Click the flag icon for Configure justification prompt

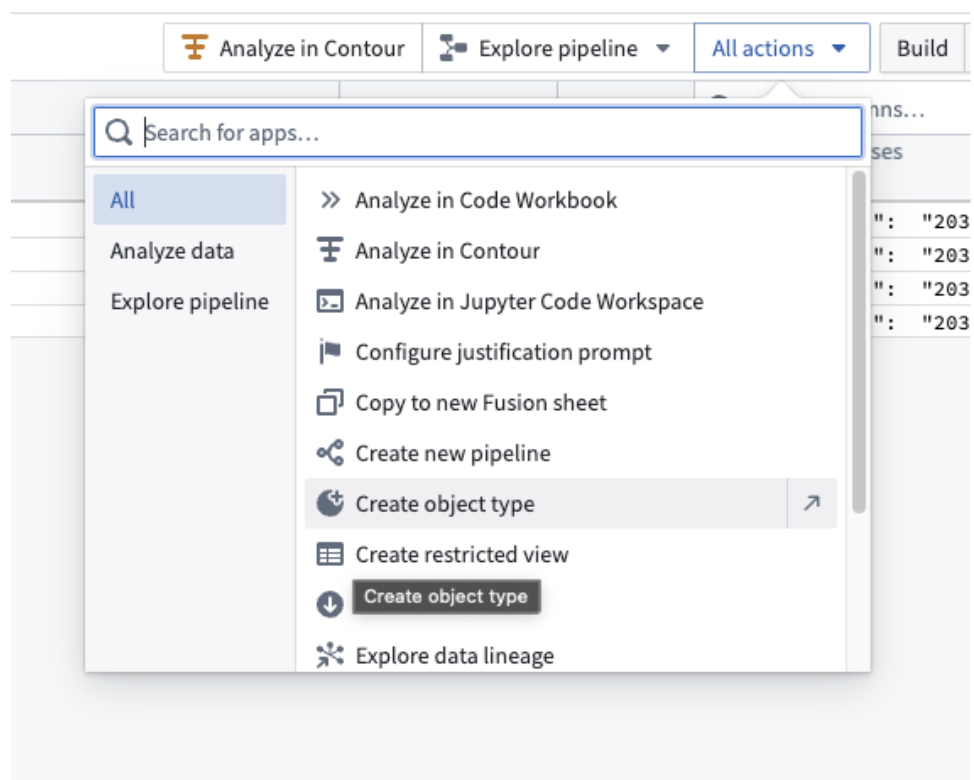[x=330, y=351]
